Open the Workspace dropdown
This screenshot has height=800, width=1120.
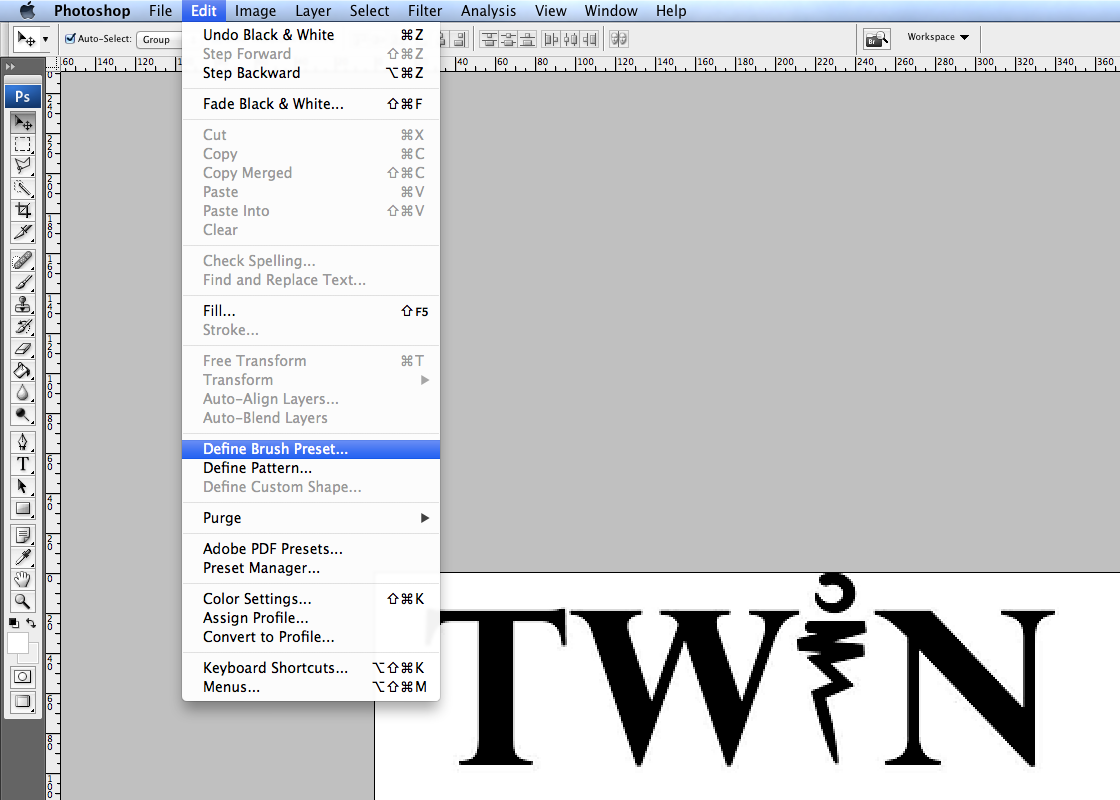[938, 37]
